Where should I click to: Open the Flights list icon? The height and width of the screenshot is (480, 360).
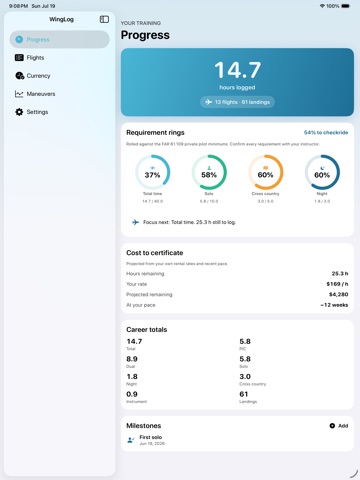(x=19, y=58)
